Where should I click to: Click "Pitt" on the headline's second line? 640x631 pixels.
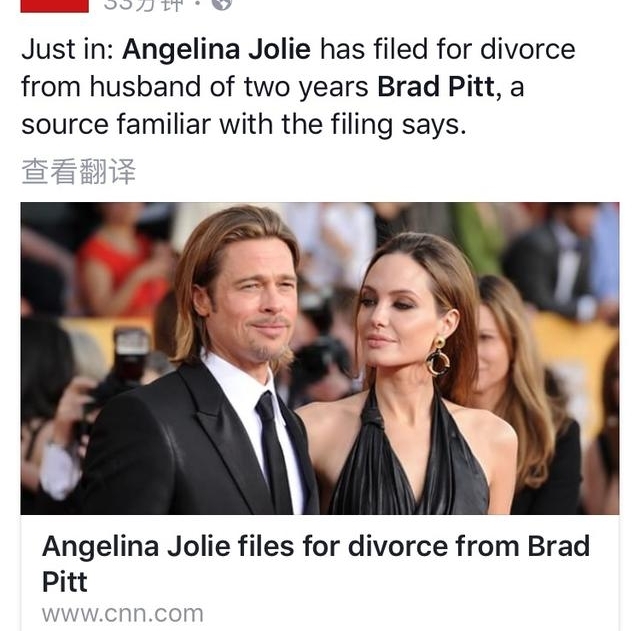[65, 582]
